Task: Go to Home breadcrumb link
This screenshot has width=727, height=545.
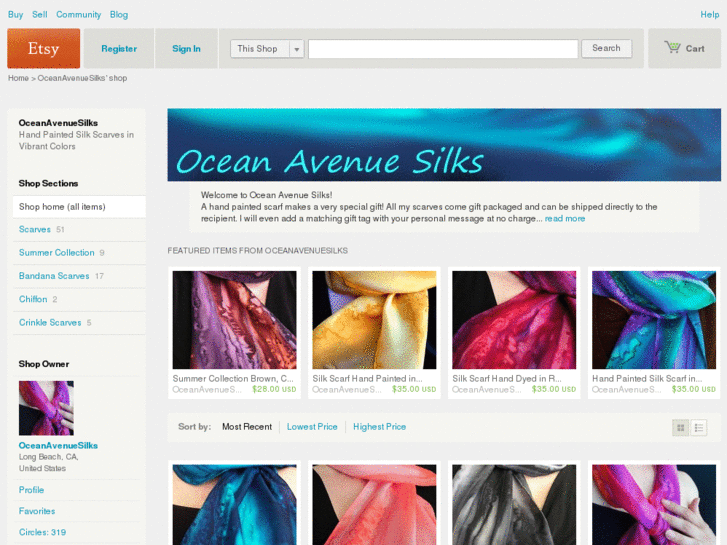Action: [x=18, y=78]
